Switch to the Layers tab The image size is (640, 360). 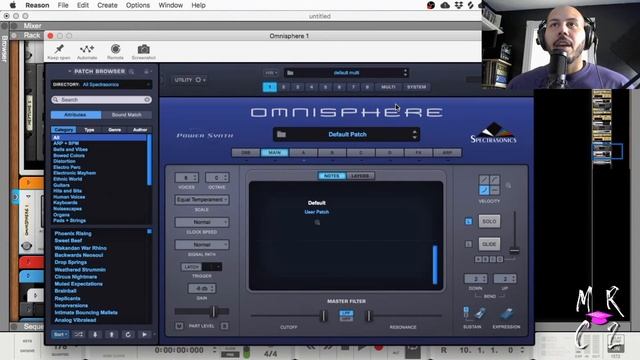pyautogui.click(x=360, y=176)
